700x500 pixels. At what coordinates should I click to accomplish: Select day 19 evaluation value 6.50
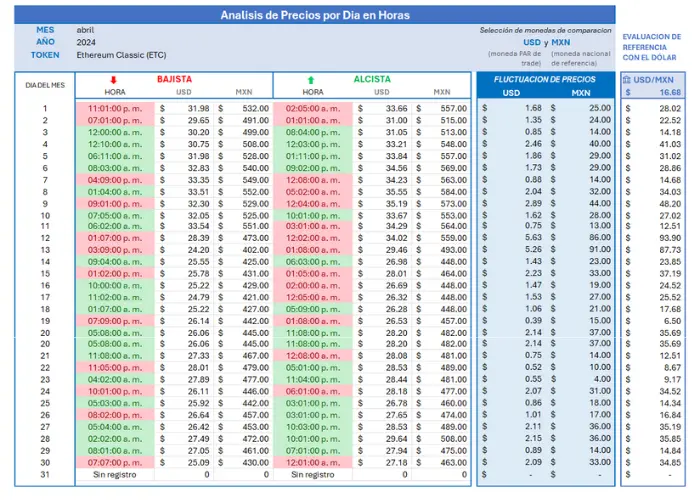click(672, 321)
